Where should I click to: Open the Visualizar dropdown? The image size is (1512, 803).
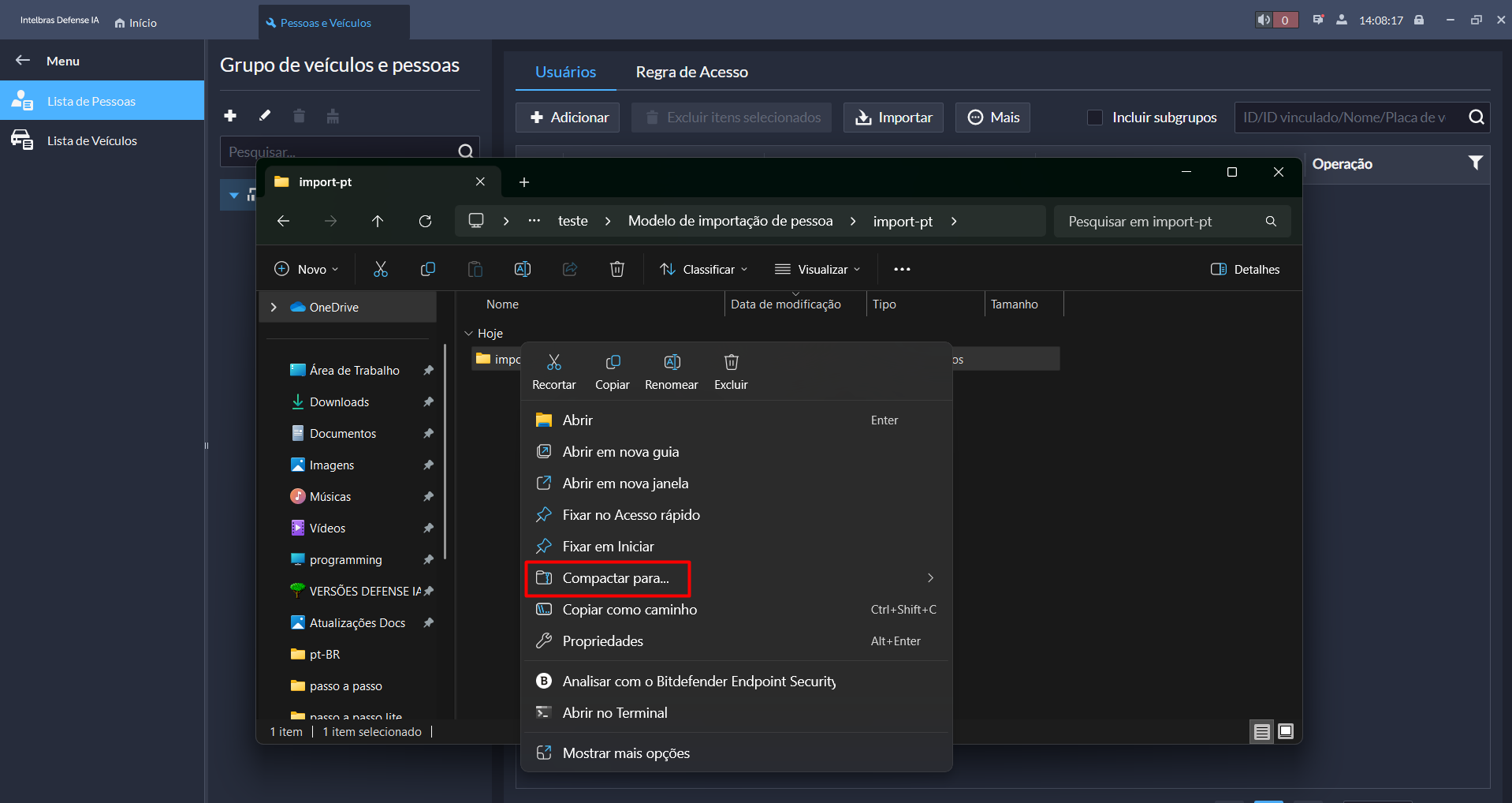(817, 270)
